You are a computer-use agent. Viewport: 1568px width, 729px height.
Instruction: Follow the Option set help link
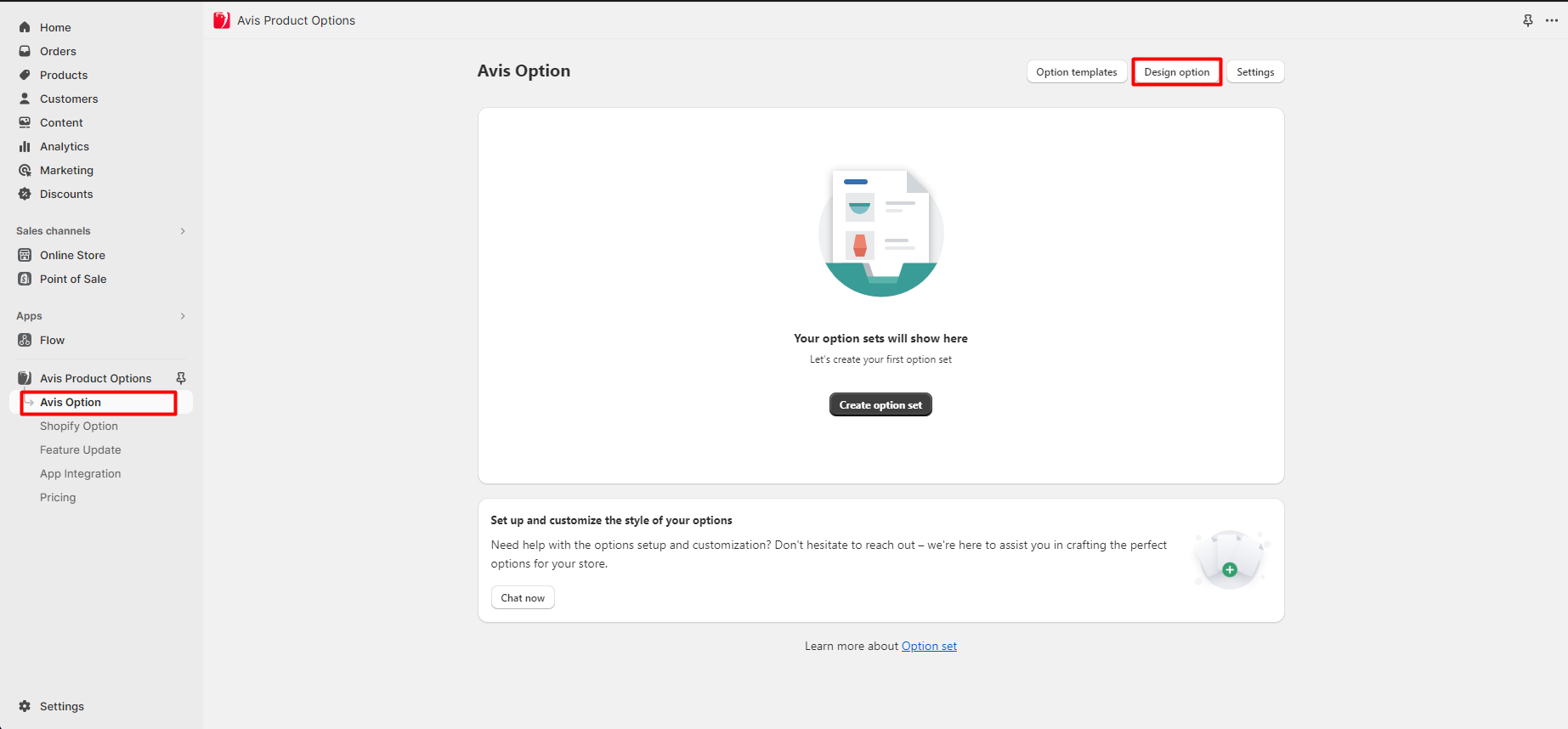[x=929, y=647]
